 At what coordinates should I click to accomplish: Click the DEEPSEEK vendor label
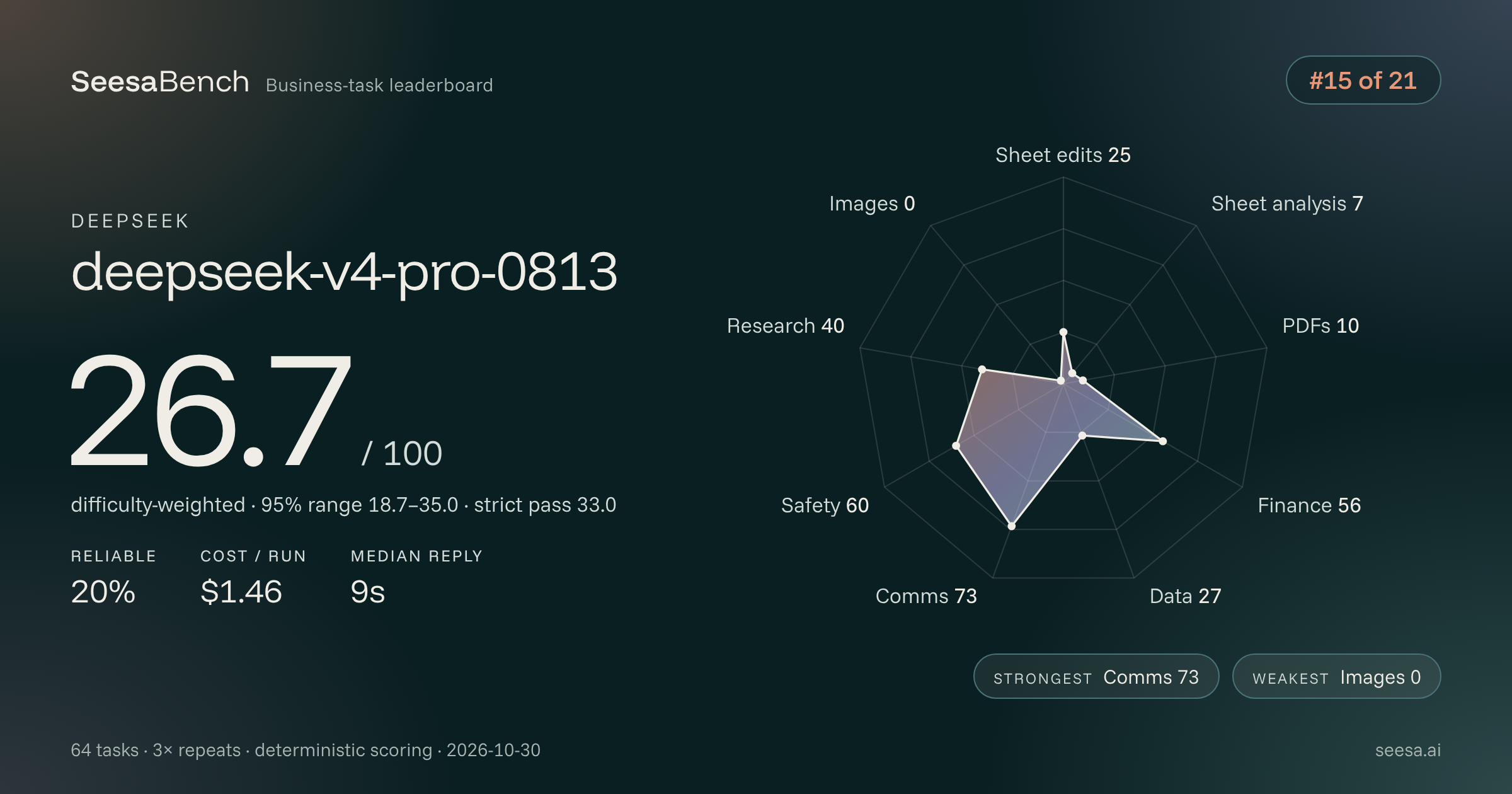130,221
